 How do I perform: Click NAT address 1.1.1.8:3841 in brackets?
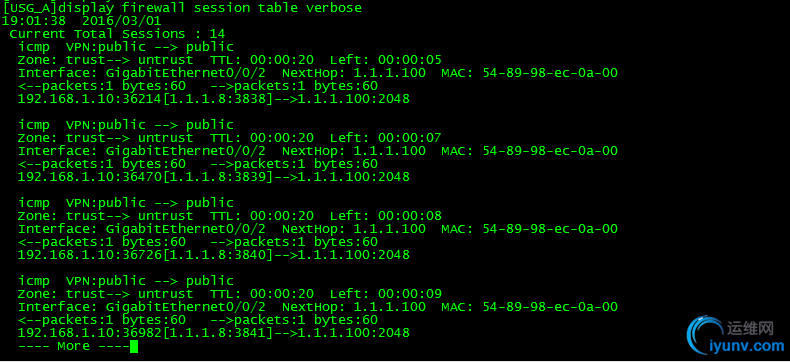pyautogui.click(x=217, y=333)
